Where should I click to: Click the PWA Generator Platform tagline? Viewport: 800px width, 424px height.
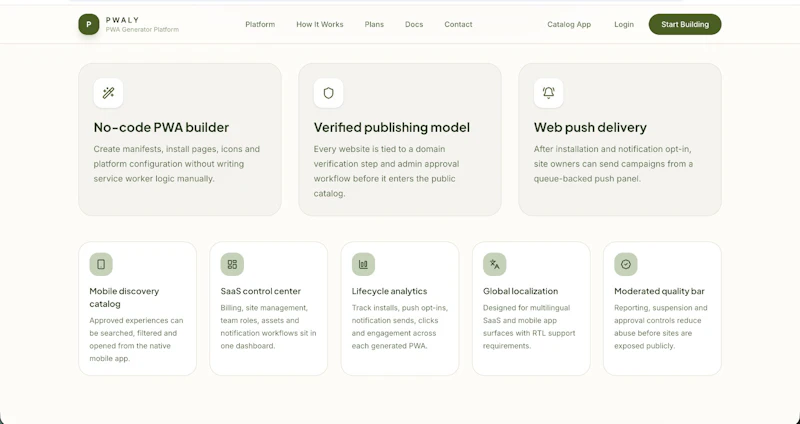[x=142, y=30]
